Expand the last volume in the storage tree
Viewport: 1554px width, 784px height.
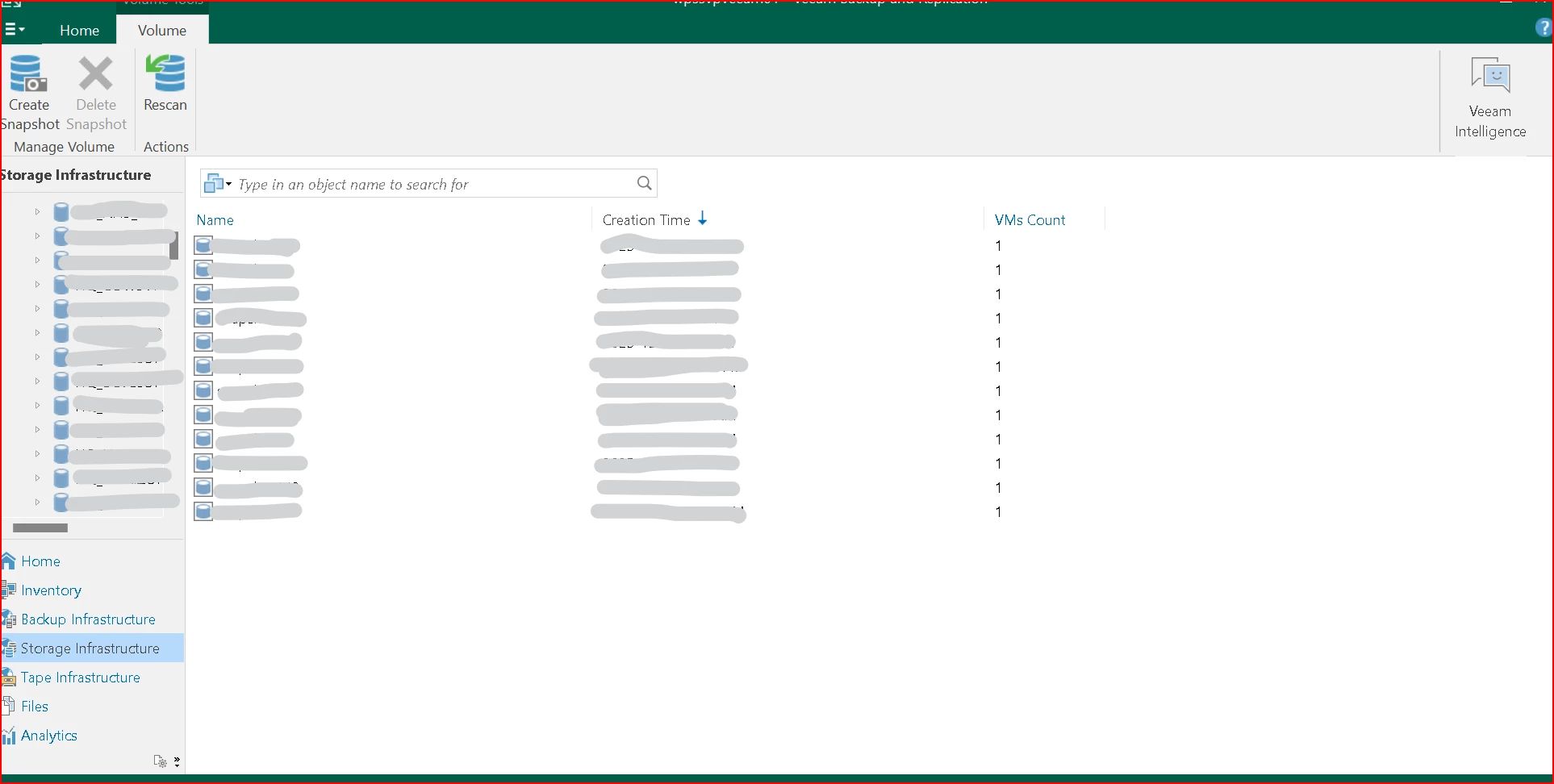(37, 502)
